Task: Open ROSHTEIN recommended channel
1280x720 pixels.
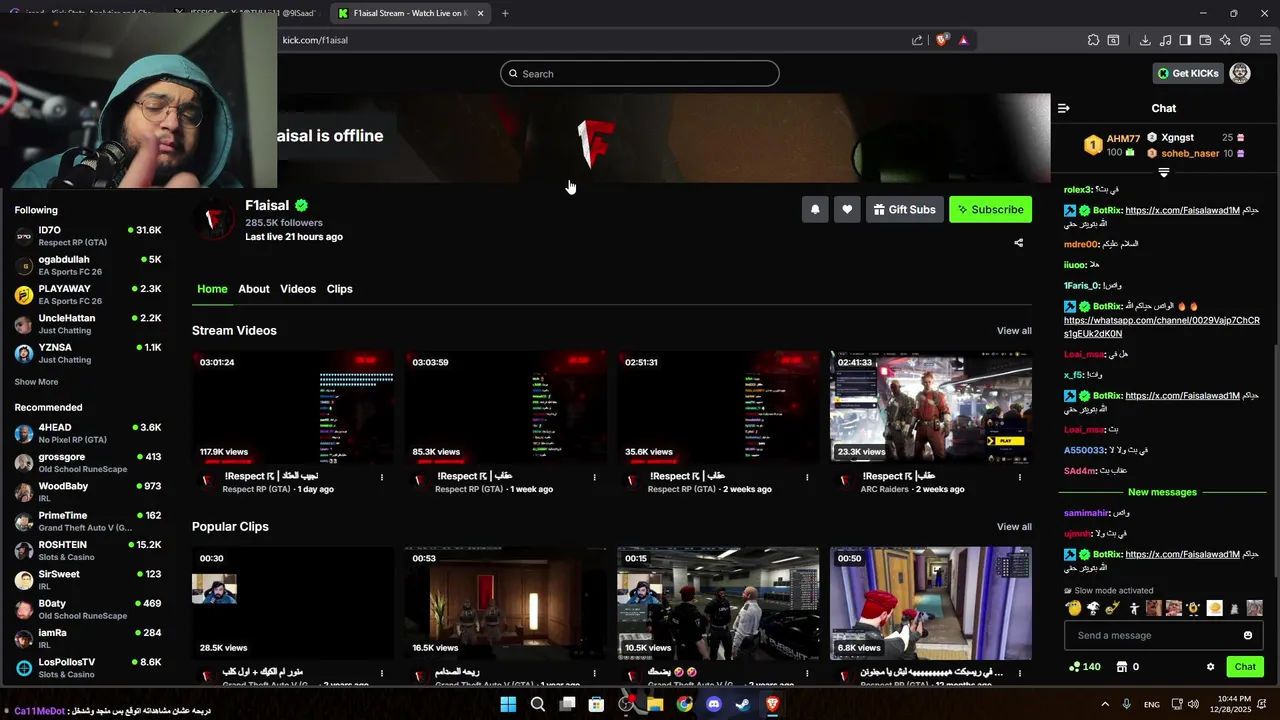Action: tap(88, 550)
